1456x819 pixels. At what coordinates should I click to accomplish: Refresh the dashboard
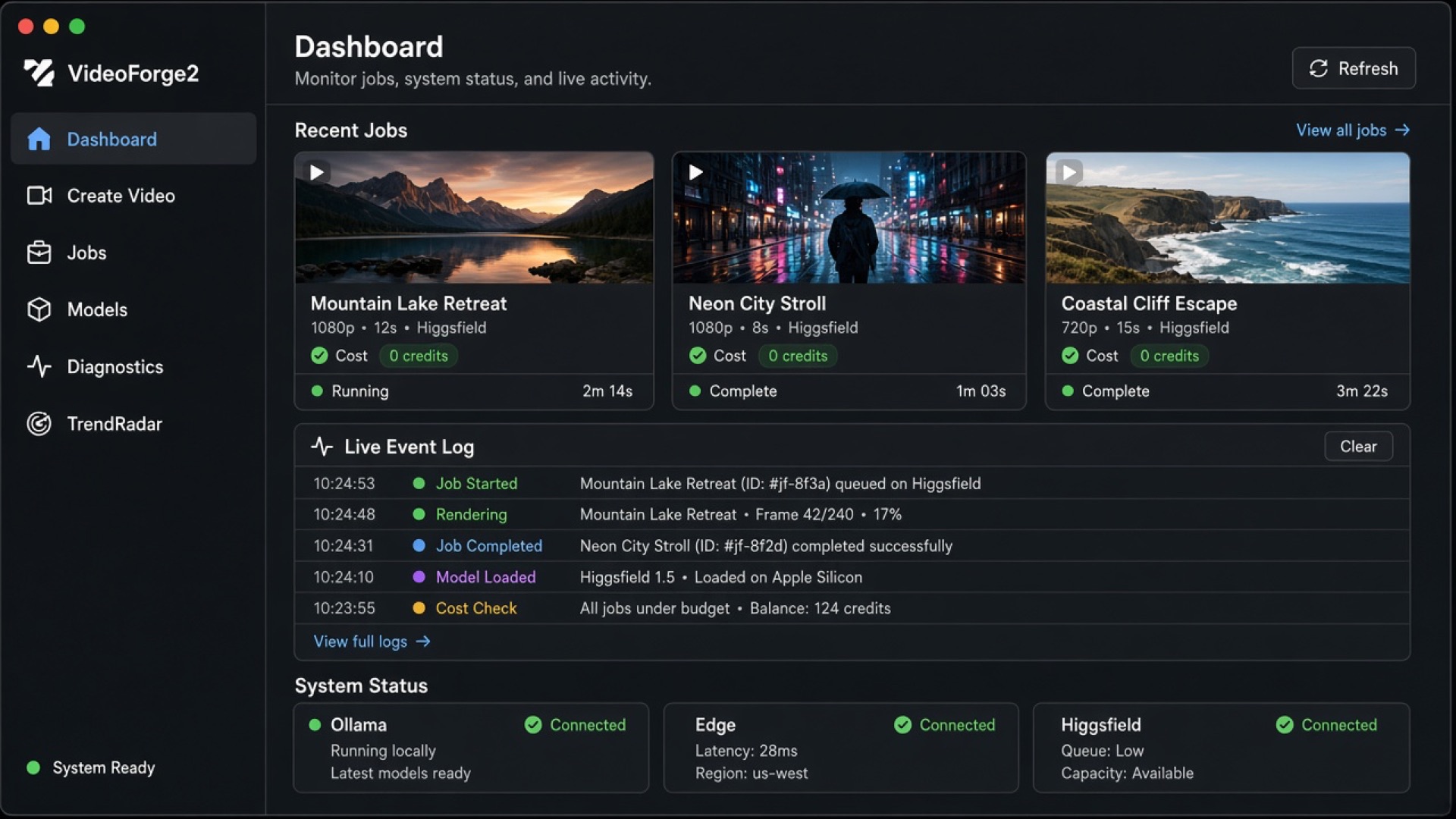coord(1354,68)
